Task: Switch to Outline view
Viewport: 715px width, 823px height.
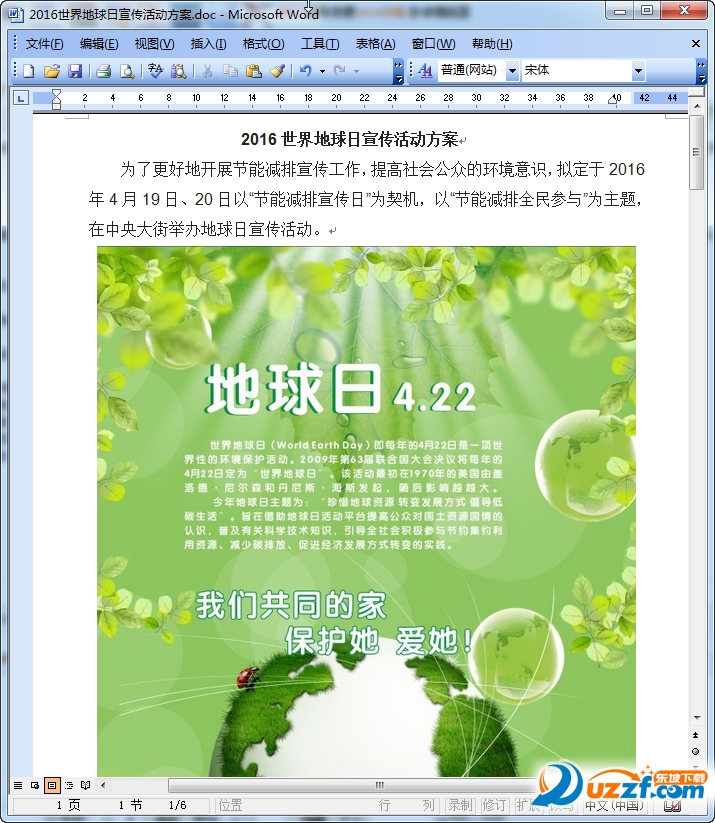Action: (69, 785)
